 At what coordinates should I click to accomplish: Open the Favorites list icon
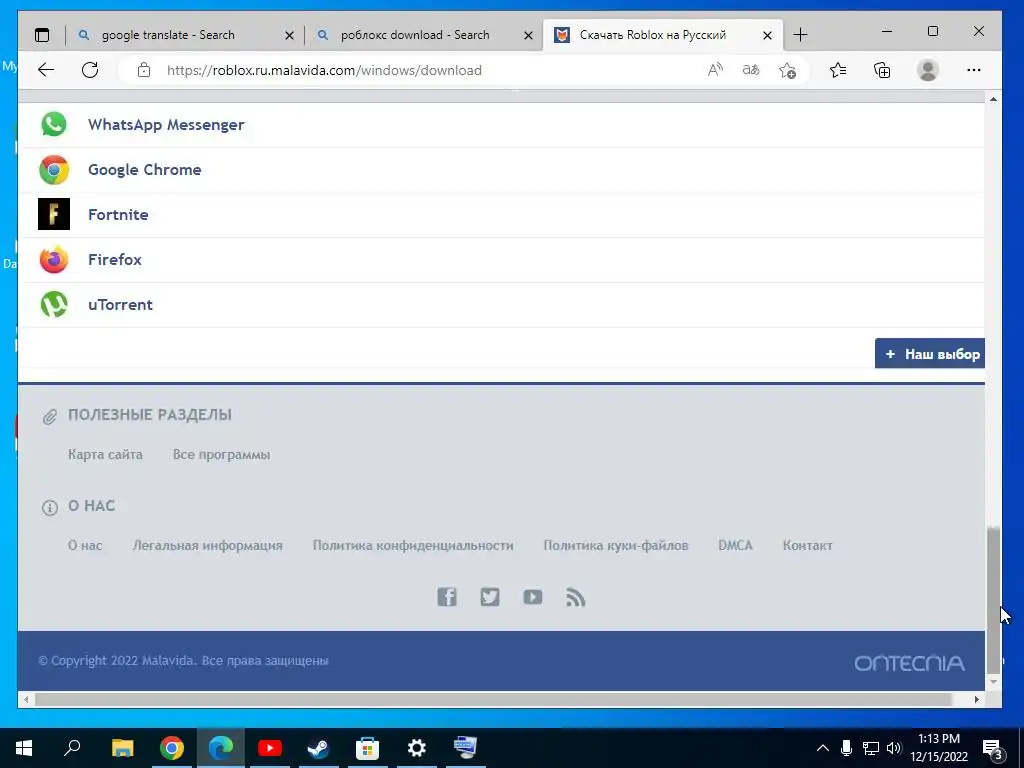point(838,70)
